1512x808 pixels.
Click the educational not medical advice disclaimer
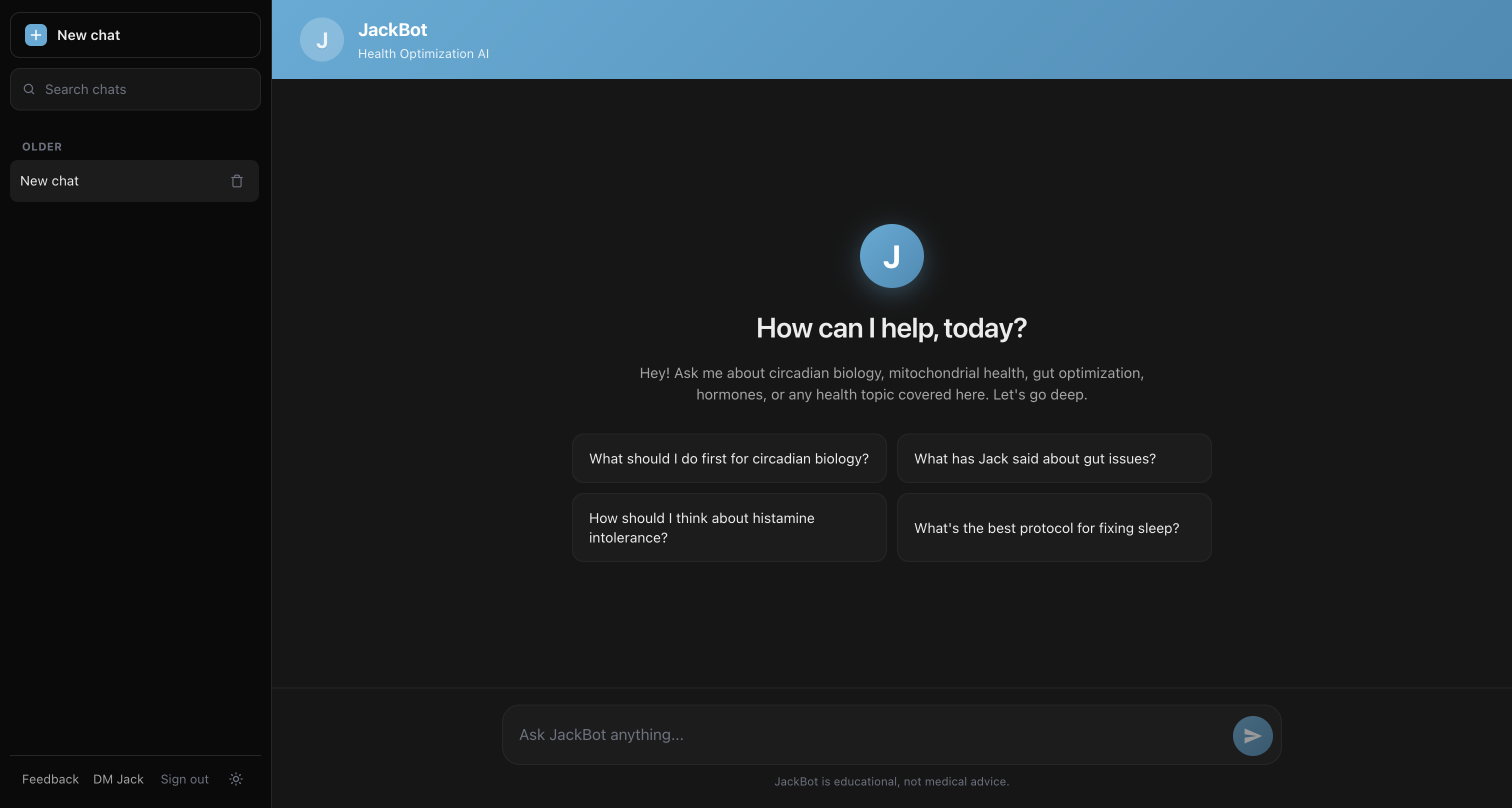click(x=891, y=781)
